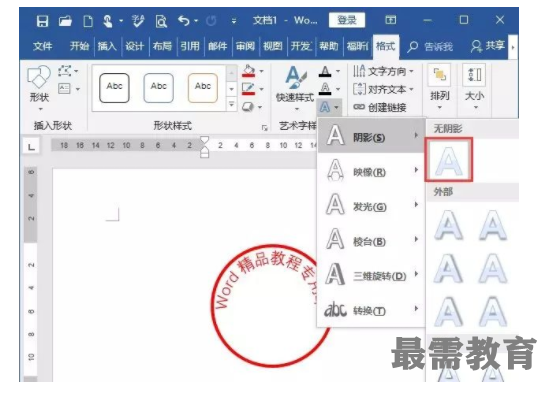Click the shape outline pen icon
The image size is (543, 393).
pyautogui.click(x=249, y=89)
